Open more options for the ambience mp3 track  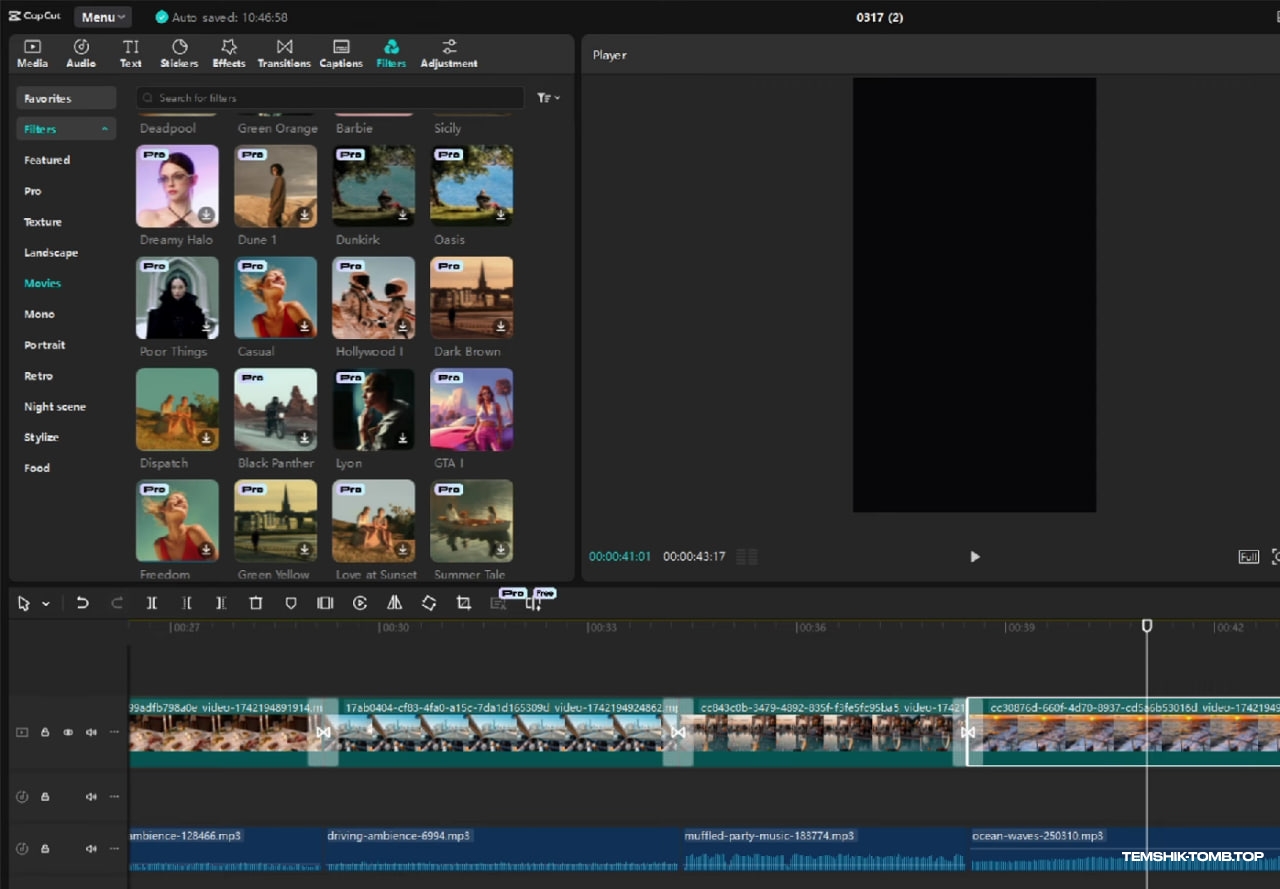pyautogui.click(x=114, y=849)
